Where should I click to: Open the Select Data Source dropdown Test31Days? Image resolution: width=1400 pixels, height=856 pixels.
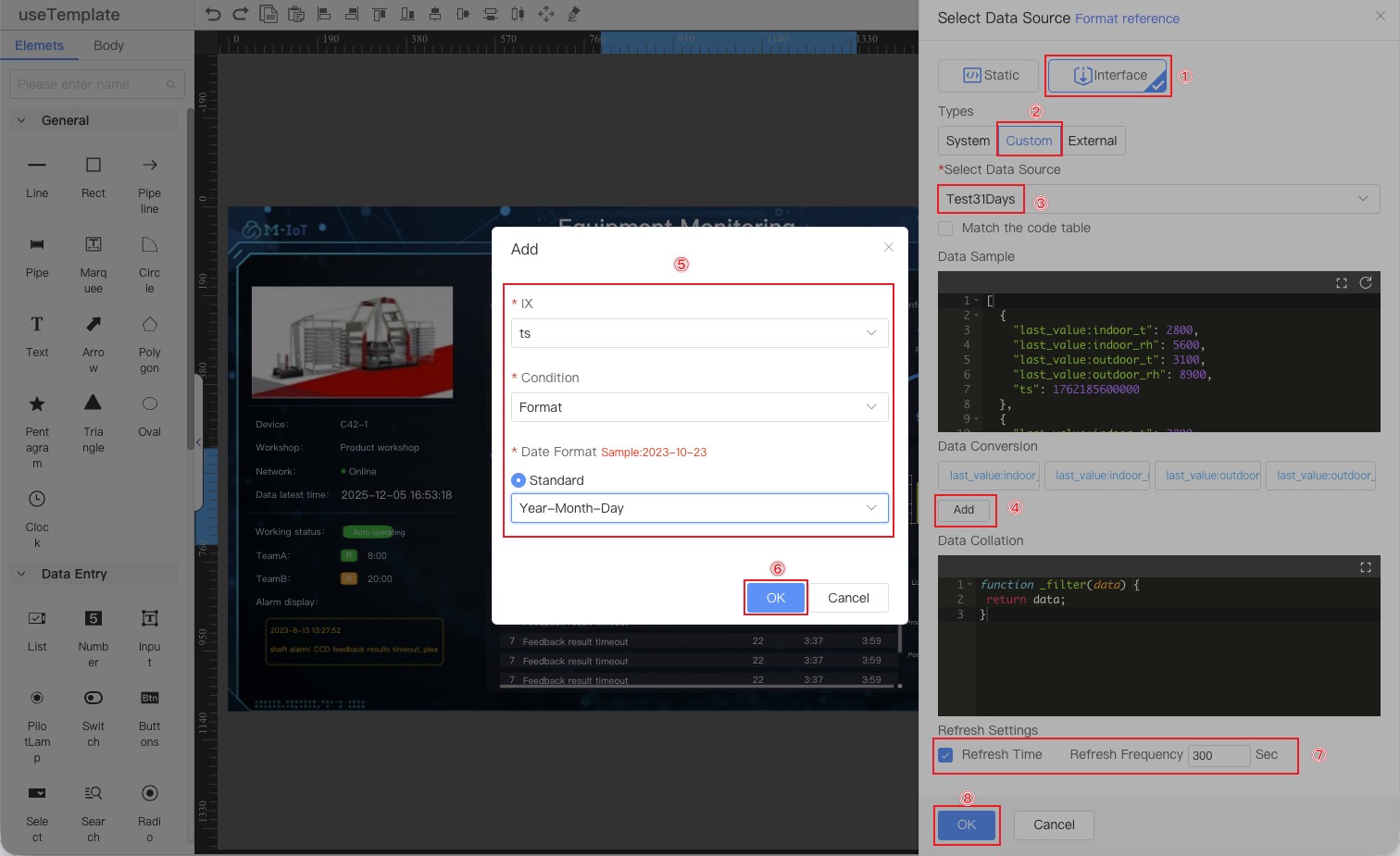click(1158, 198)
